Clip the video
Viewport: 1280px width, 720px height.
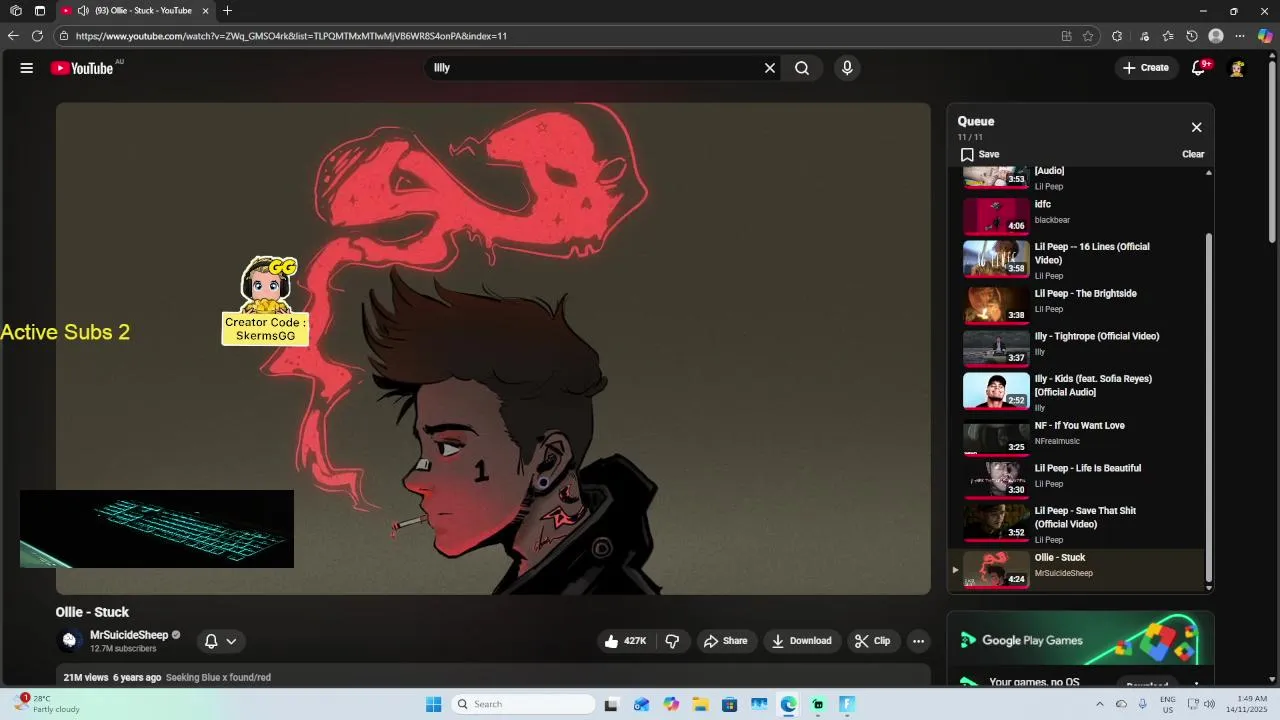872,641
